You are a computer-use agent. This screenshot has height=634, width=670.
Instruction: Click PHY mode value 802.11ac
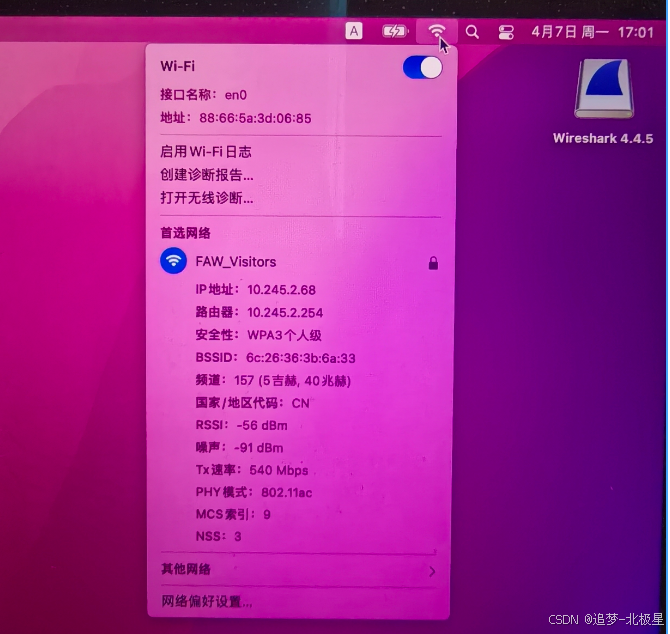click(x=287, y=493)
